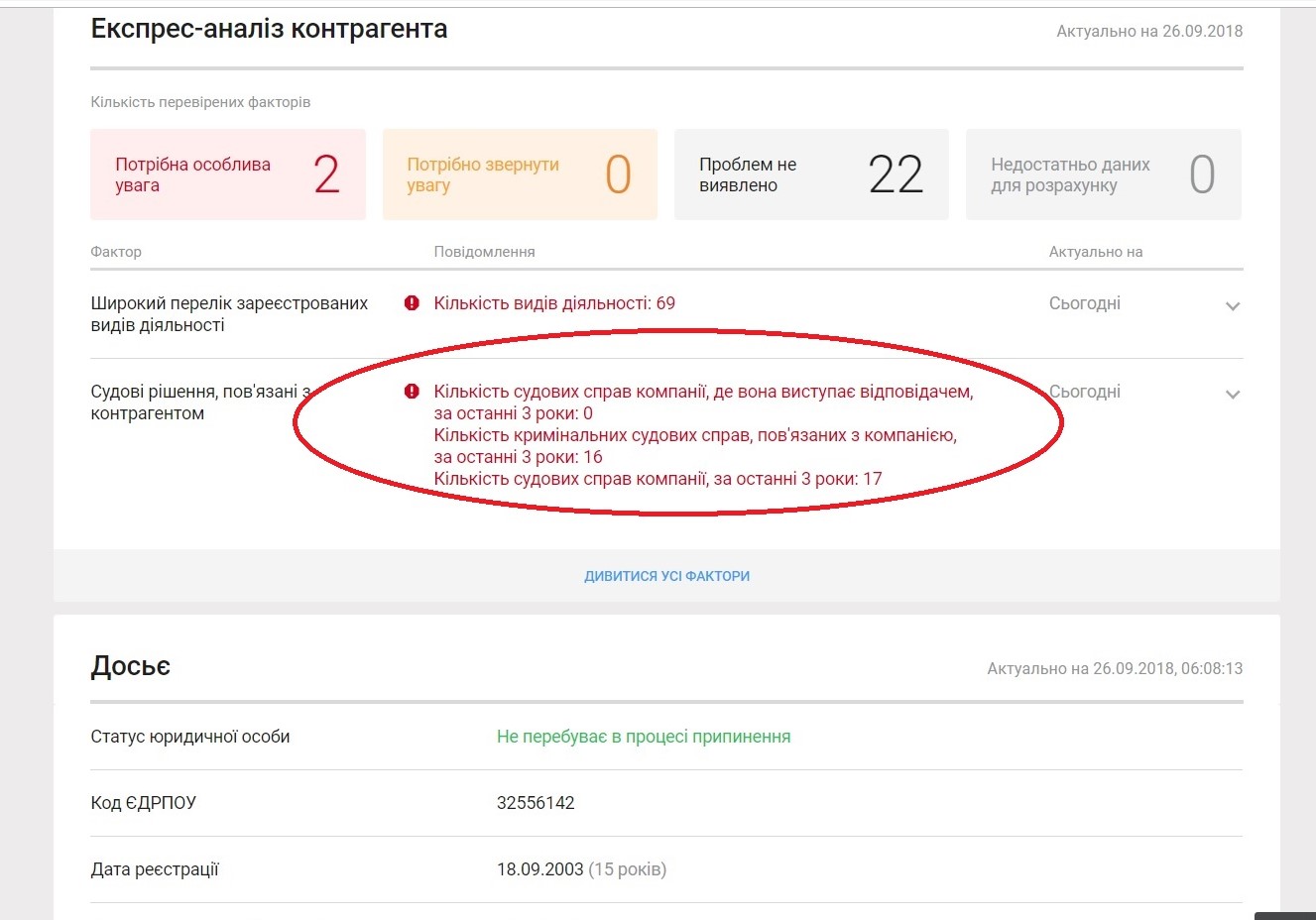
Task: Select the 'Потрібно звернути увагу' card
Action: pos(520,174)
